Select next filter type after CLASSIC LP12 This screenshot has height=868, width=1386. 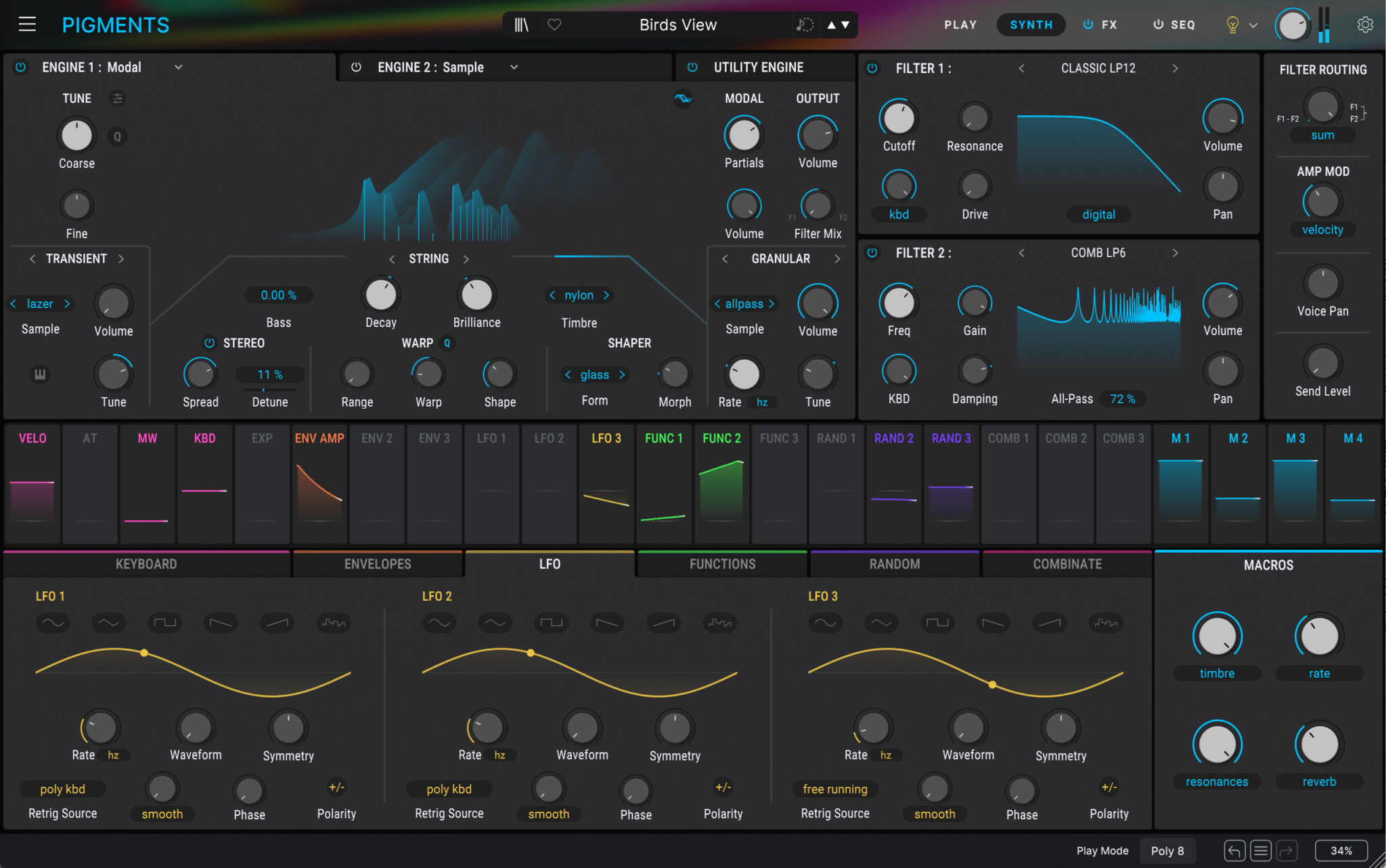point(1175,68)
